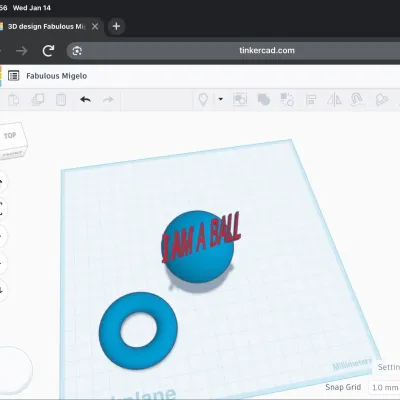Open the dashboard list icon beside design name
400x400 pixels.
pyautogui.click(x=14, y=76)
